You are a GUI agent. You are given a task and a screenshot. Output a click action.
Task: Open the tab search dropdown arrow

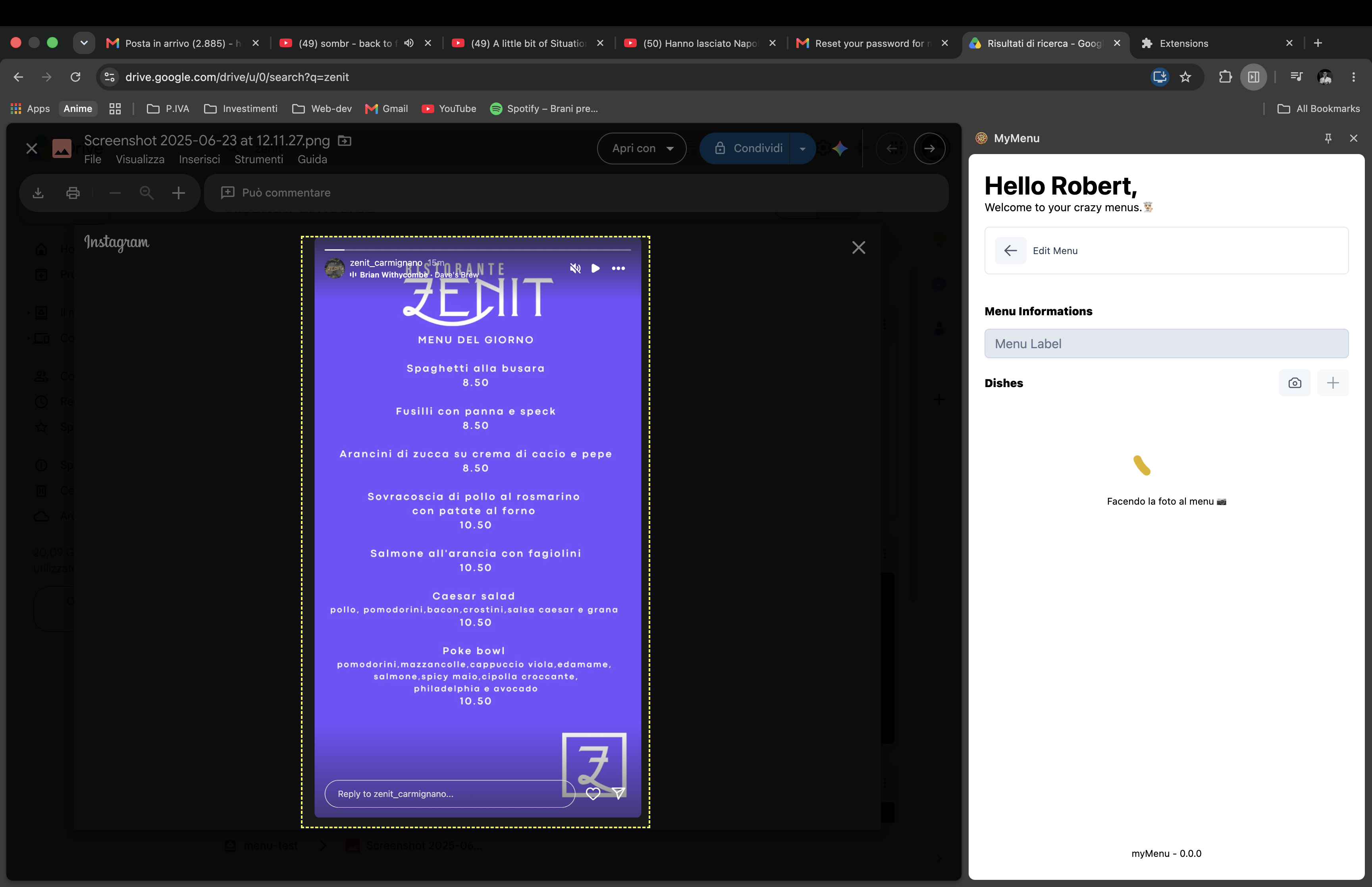(x=84, y=43)
